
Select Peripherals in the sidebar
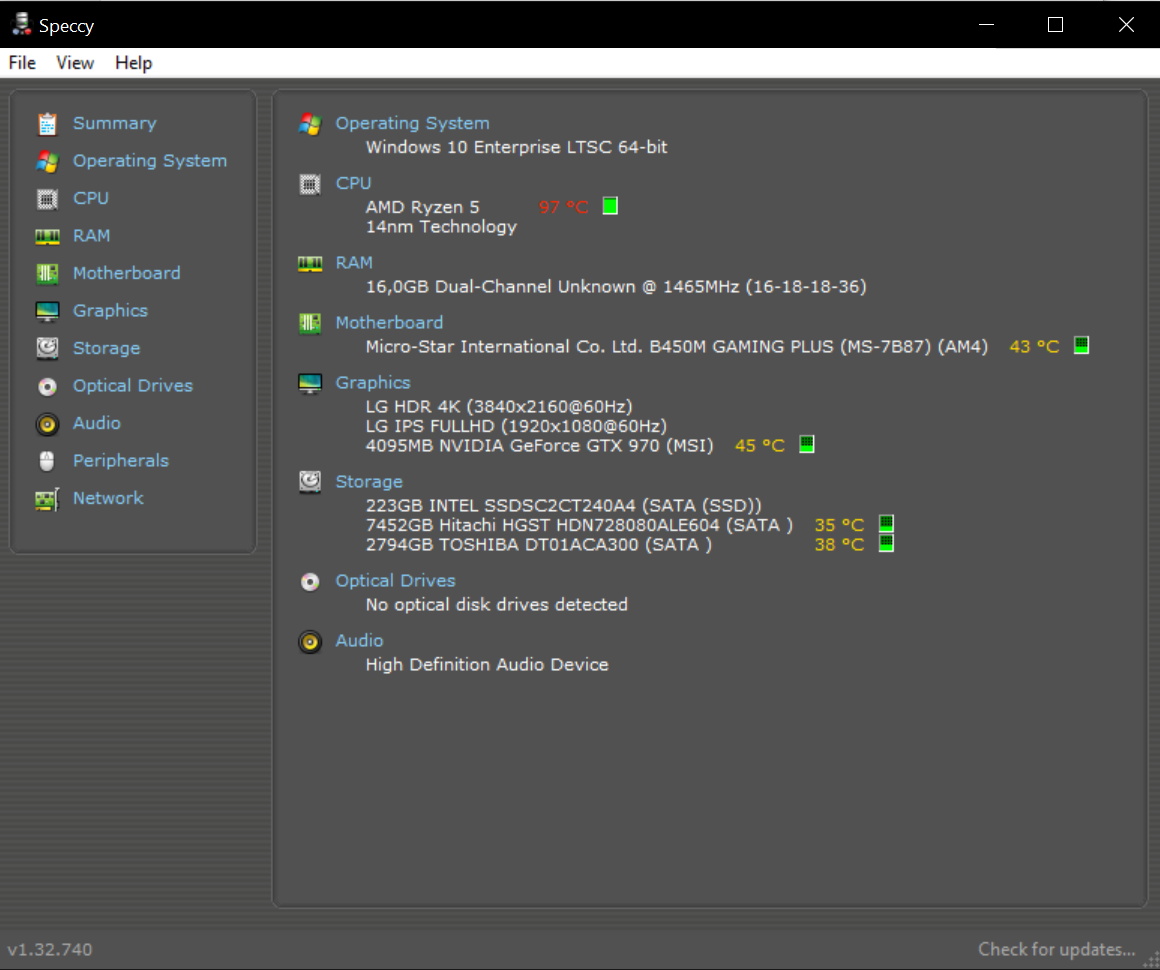point(121,461)
